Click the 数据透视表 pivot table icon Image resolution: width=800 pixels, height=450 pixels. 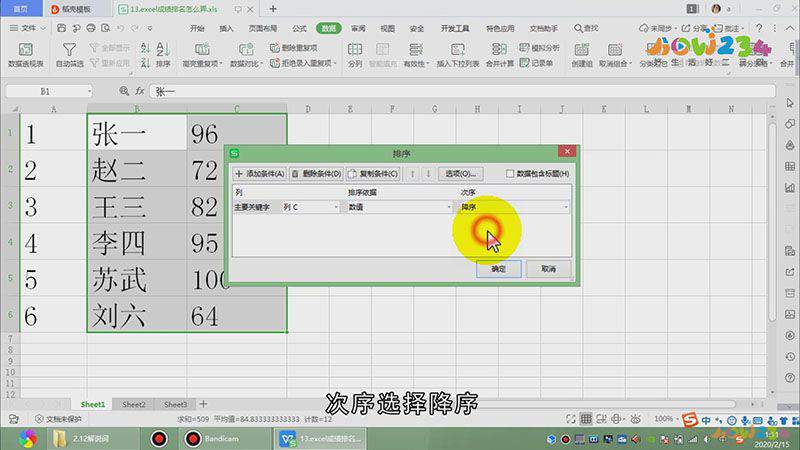coord(26,49)
